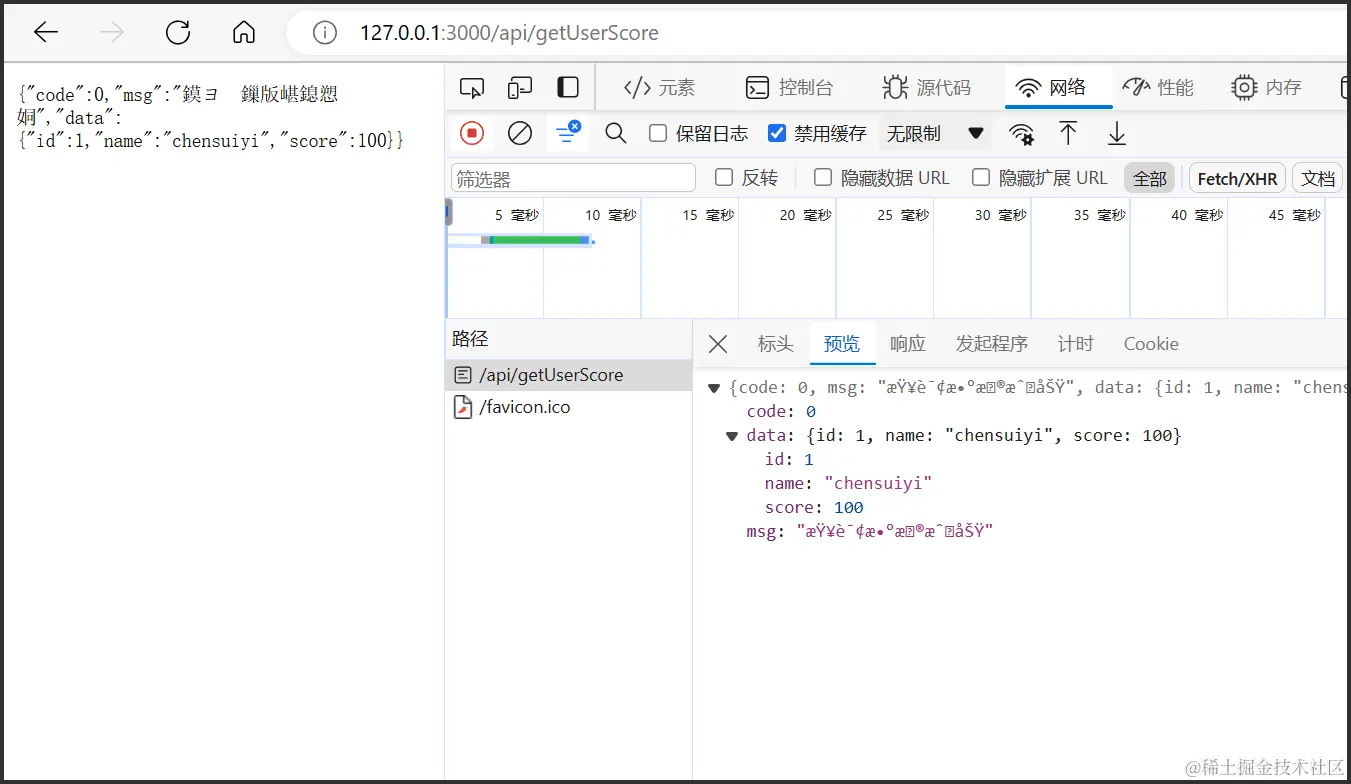
Task: Open the 无限制 throttling dropdown
Action: click(x=935, y=133)
